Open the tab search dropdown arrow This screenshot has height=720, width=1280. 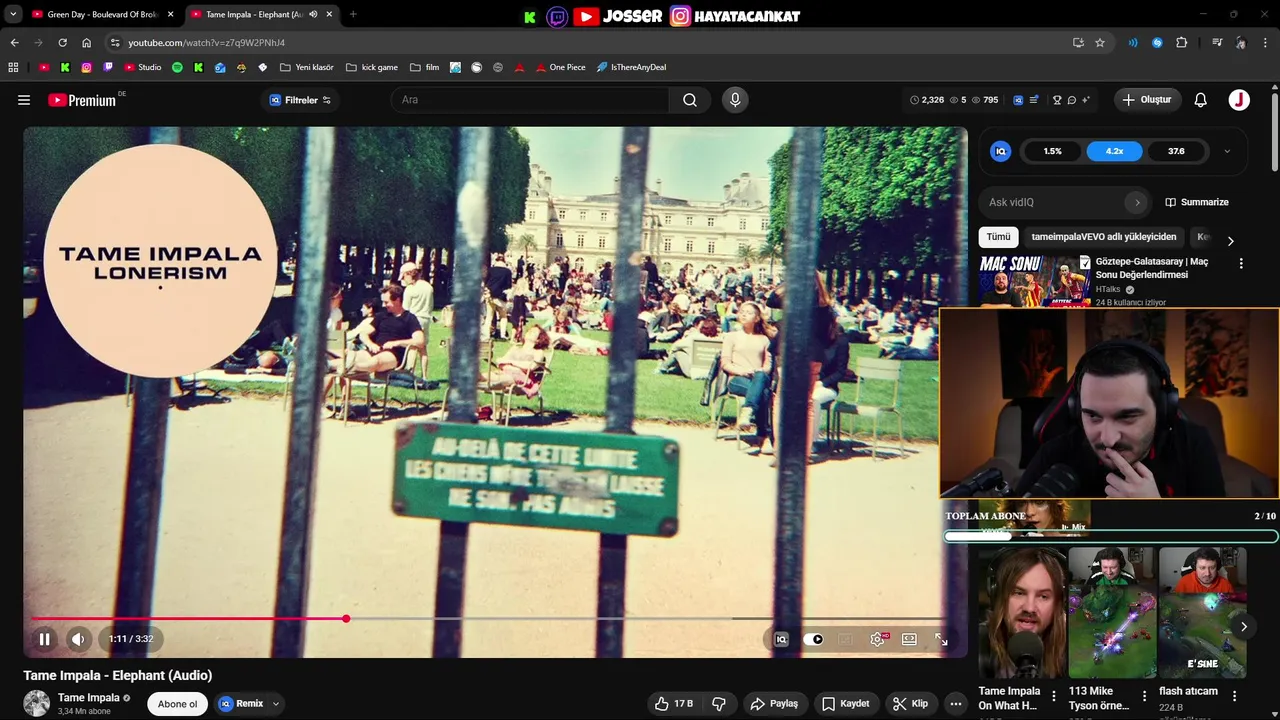13,15
